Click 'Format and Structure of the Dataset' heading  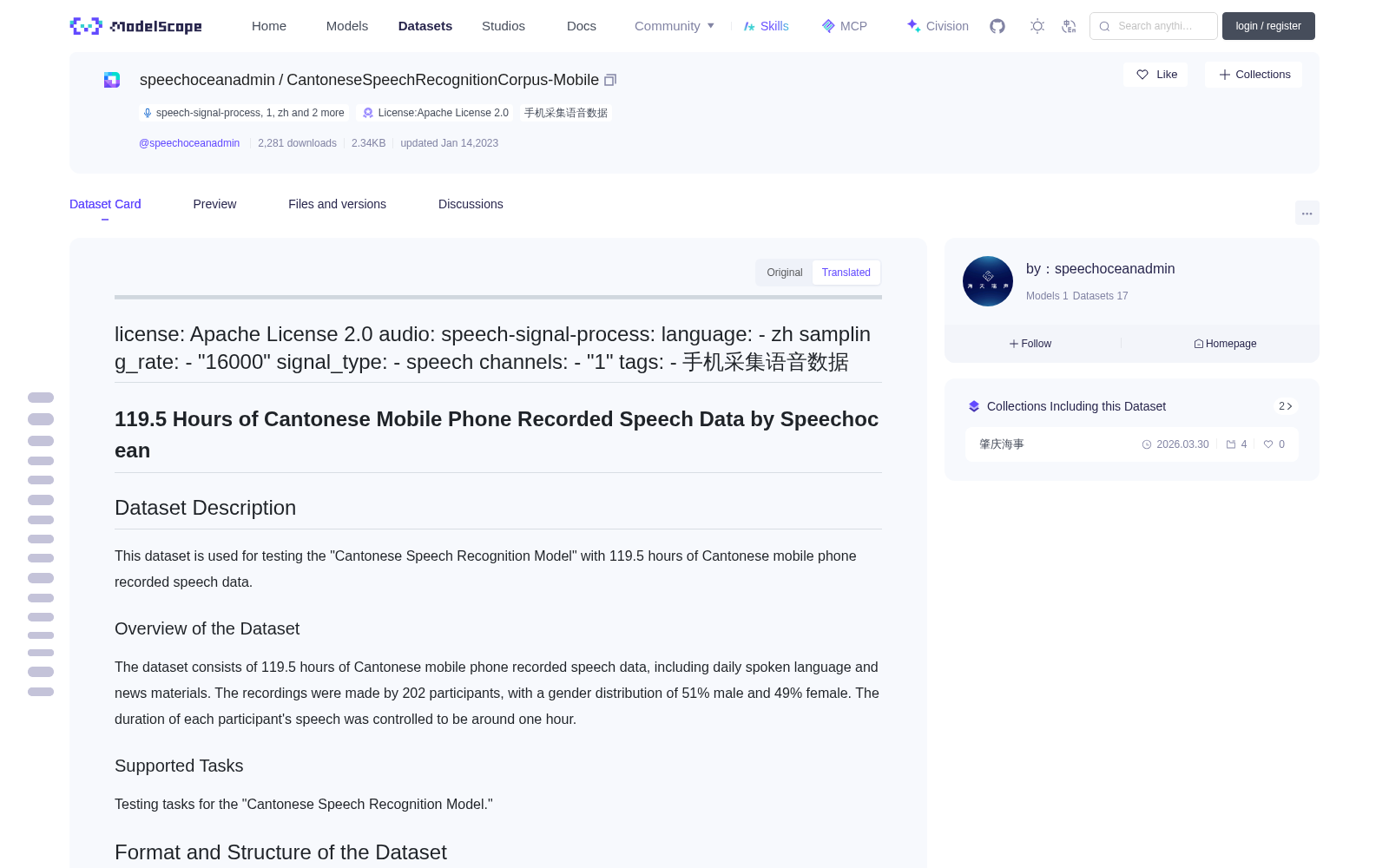tap(280, 852)
